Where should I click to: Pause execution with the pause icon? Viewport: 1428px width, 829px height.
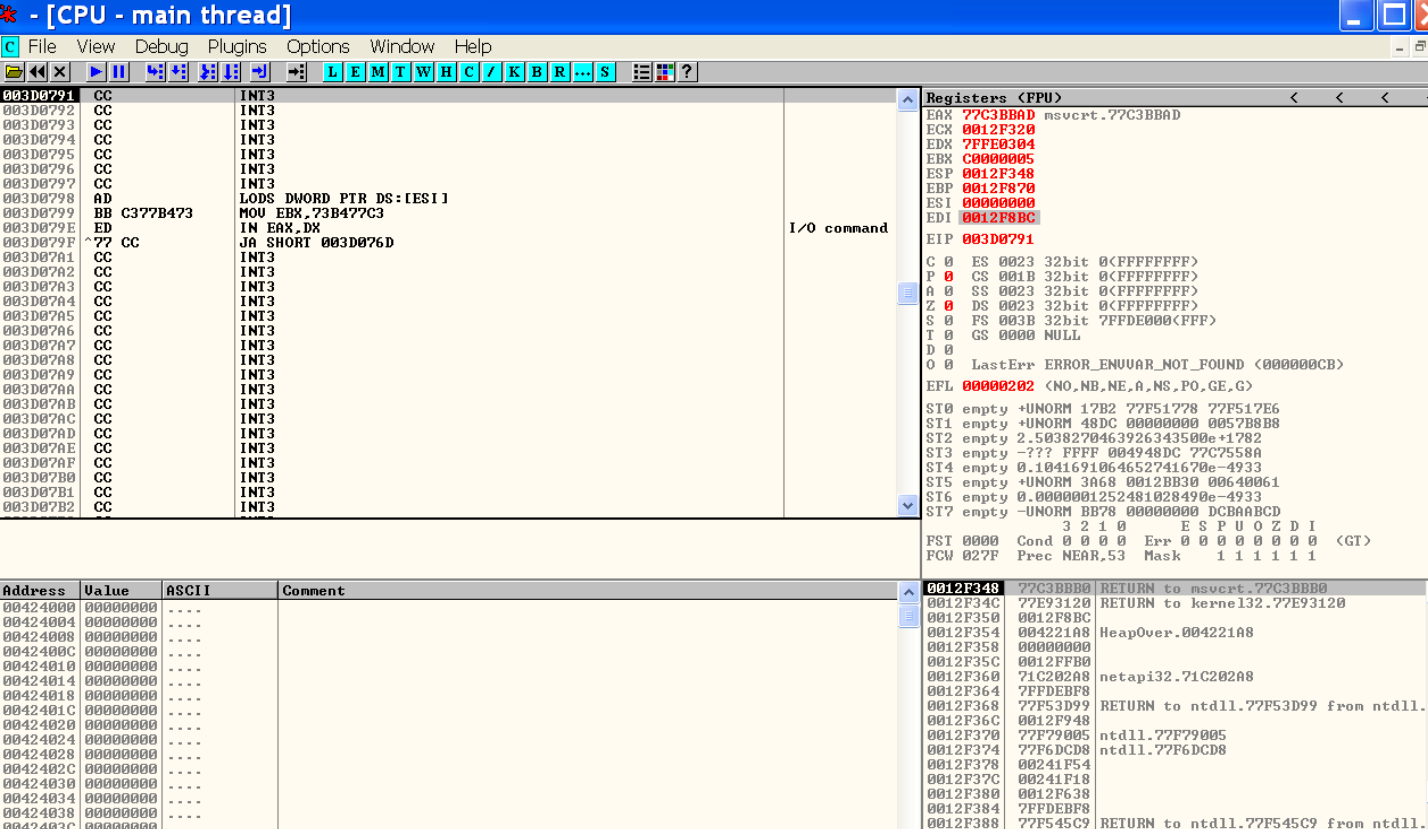pos(119,72)
